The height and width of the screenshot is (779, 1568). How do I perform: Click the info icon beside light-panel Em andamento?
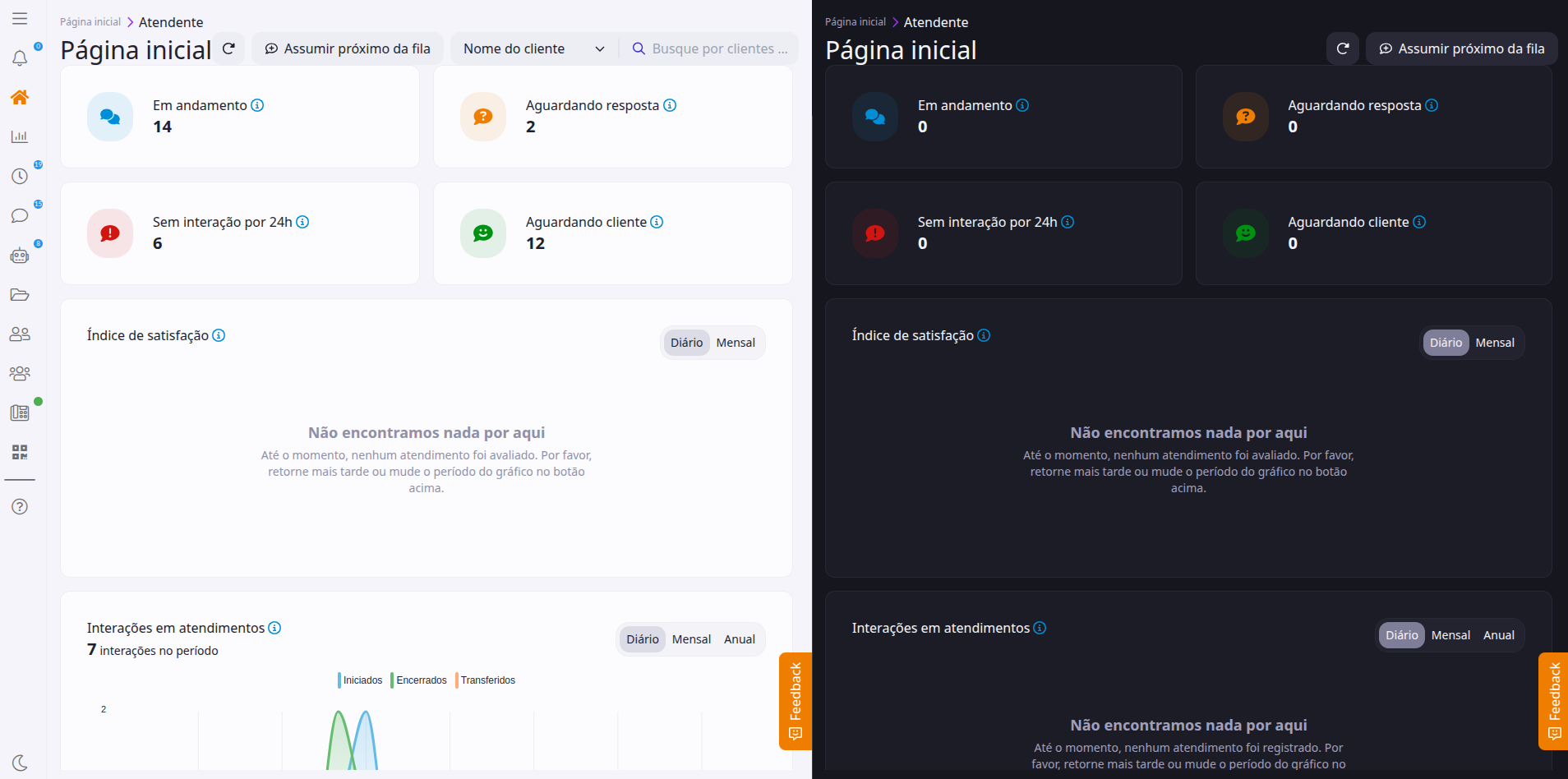click(x=257, y=105)
